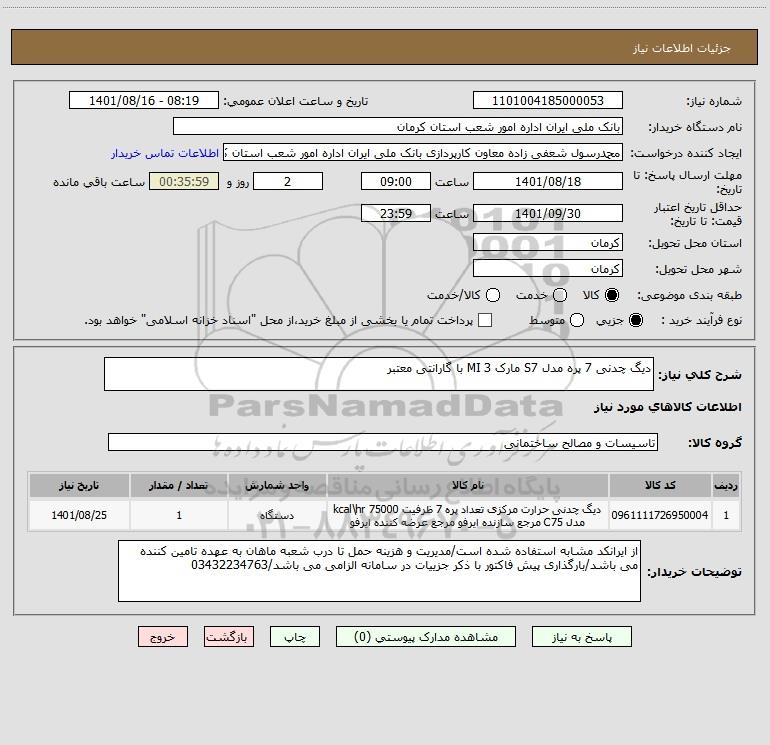Click the remaining time 00:35:59
Image resolution: width=770 pixels, height=745 pixels.
click(x=184, y=182)
